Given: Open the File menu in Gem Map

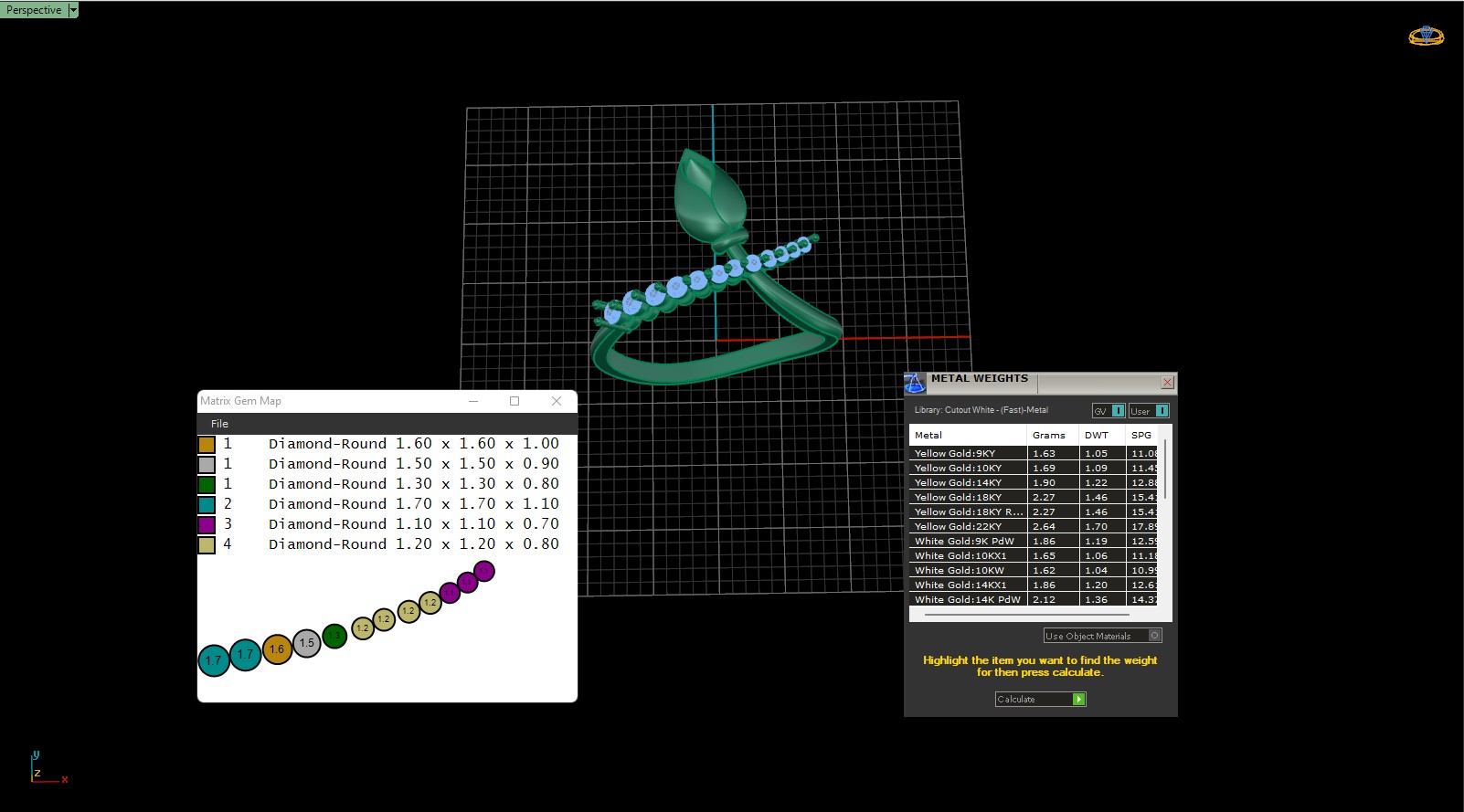Looking at the screenshot, I should click(219, 424).
